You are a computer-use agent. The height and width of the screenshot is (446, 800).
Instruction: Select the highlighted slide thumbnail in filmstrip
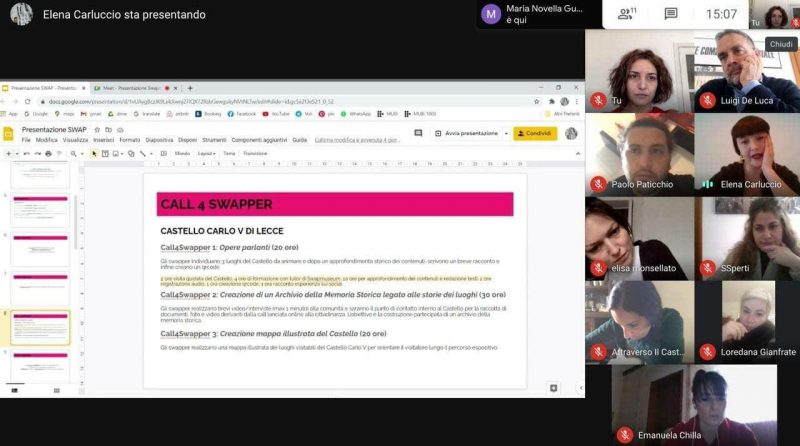[40, 328]
